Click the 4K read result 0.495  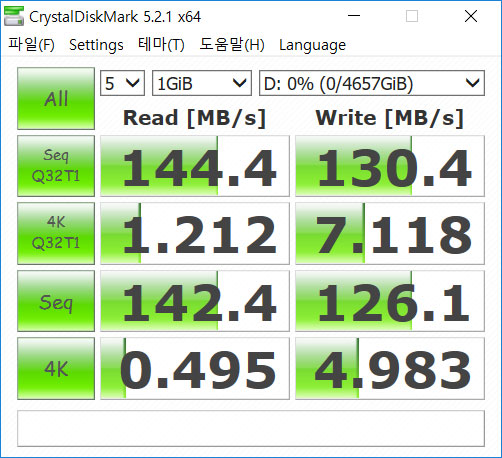pos(195,368)
